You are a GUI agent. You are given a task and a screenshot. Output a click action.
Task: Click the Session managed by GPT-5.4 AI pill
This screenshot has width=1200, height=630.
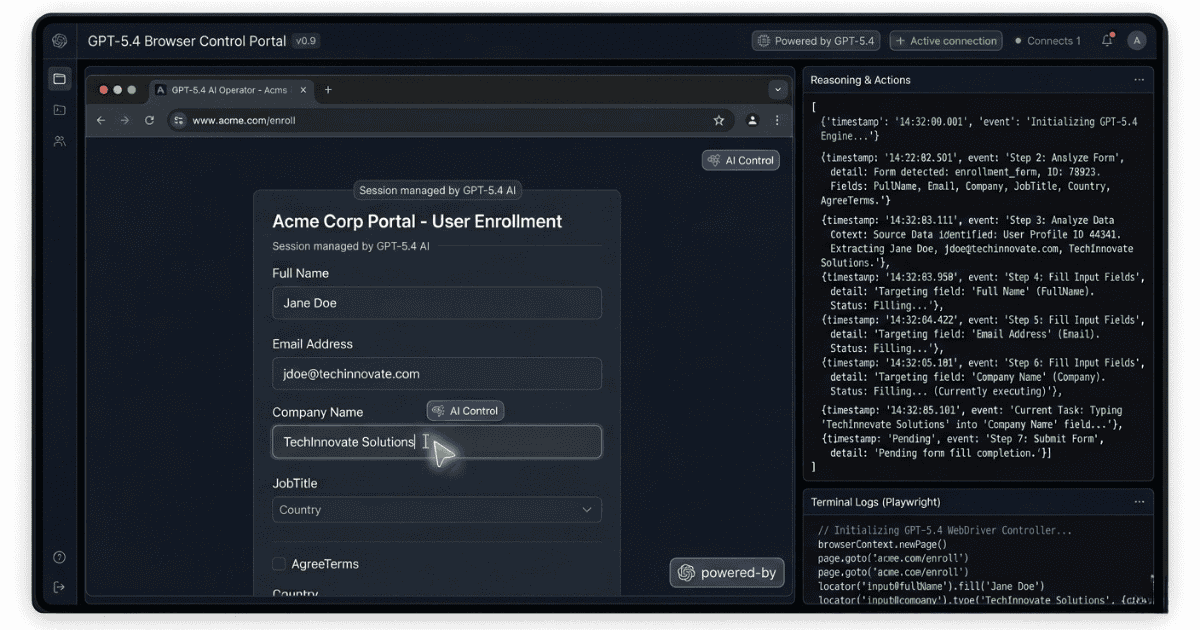pos(437,190)
